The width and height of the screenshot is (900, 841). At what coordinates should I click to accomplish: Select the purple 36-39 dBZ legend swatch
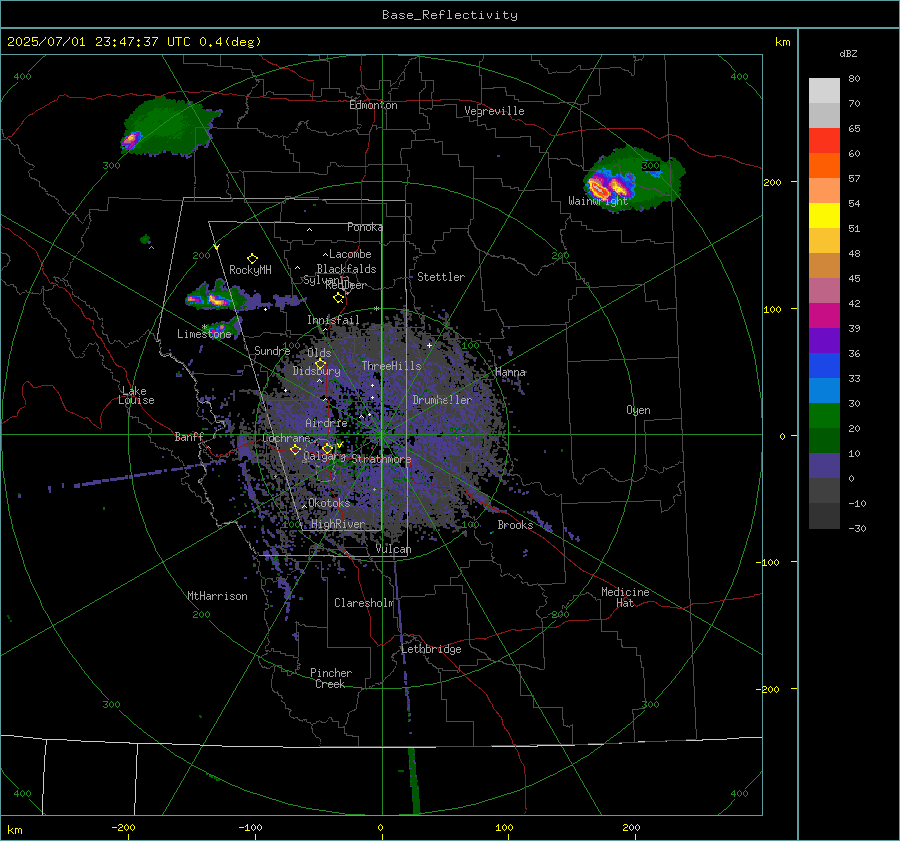[824, 340]
